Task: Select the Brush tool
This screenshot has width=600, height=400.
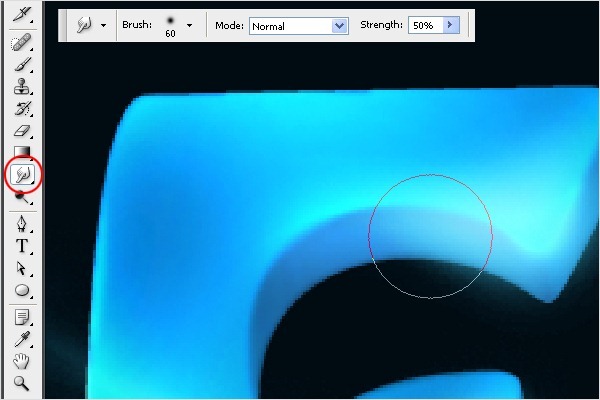Action: click(x=22, y=64)
